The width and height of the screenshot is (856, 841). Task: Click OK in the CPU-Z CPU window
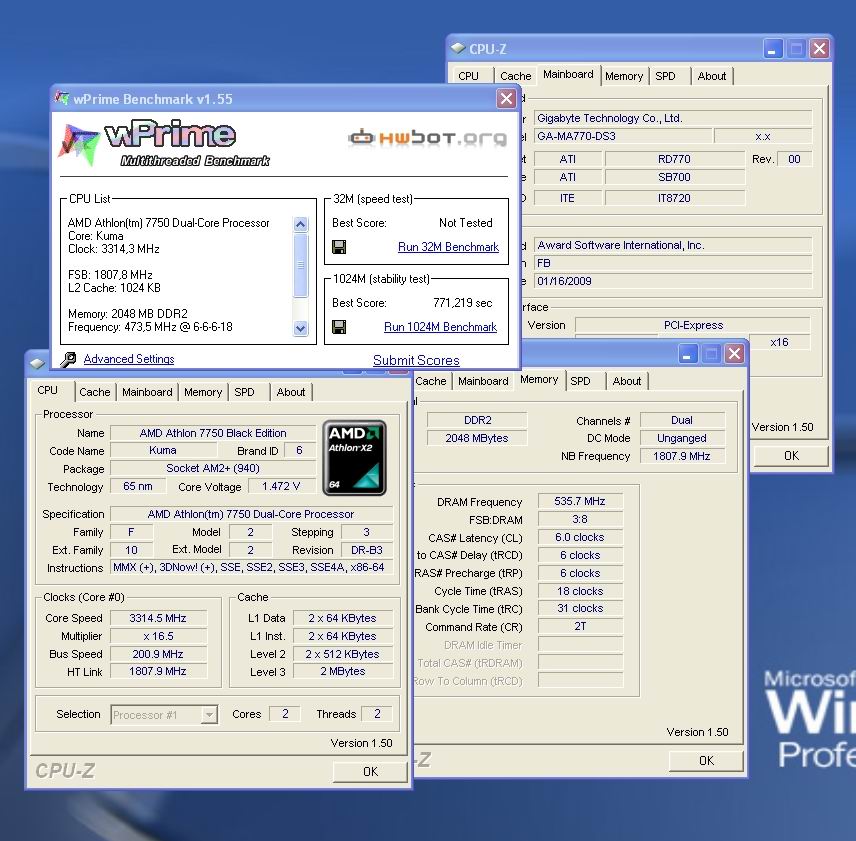tap(370, 771)
